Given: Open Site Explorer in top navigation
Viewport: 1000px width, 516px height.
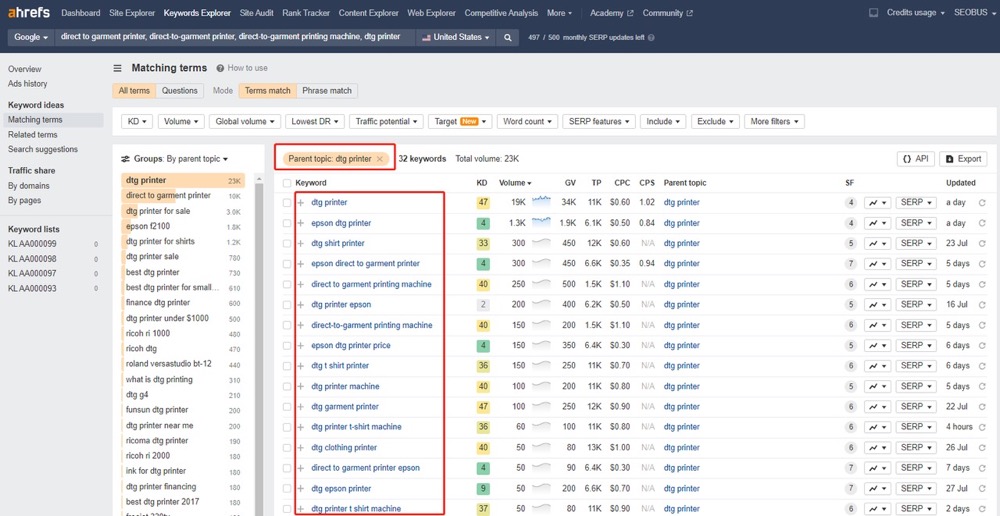Looking at the screenshot, I should tap(132, 13).
